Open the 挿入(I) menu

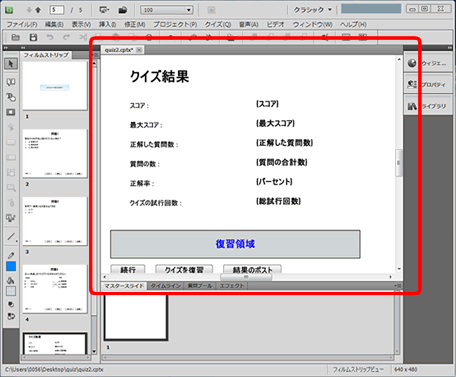tap(107, 25)
